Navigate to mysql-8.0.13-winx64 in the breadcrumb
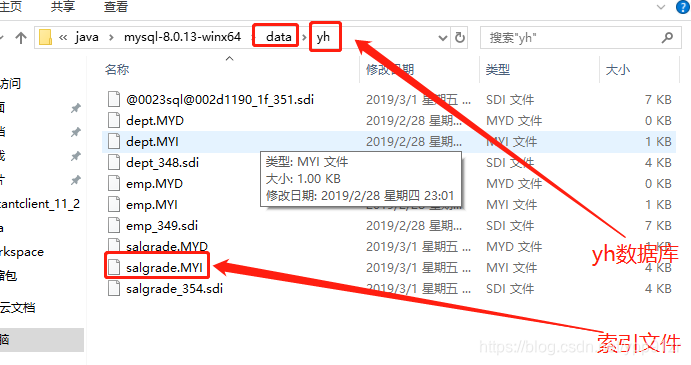Screen dimensions: 691x365 coord(182,37)
